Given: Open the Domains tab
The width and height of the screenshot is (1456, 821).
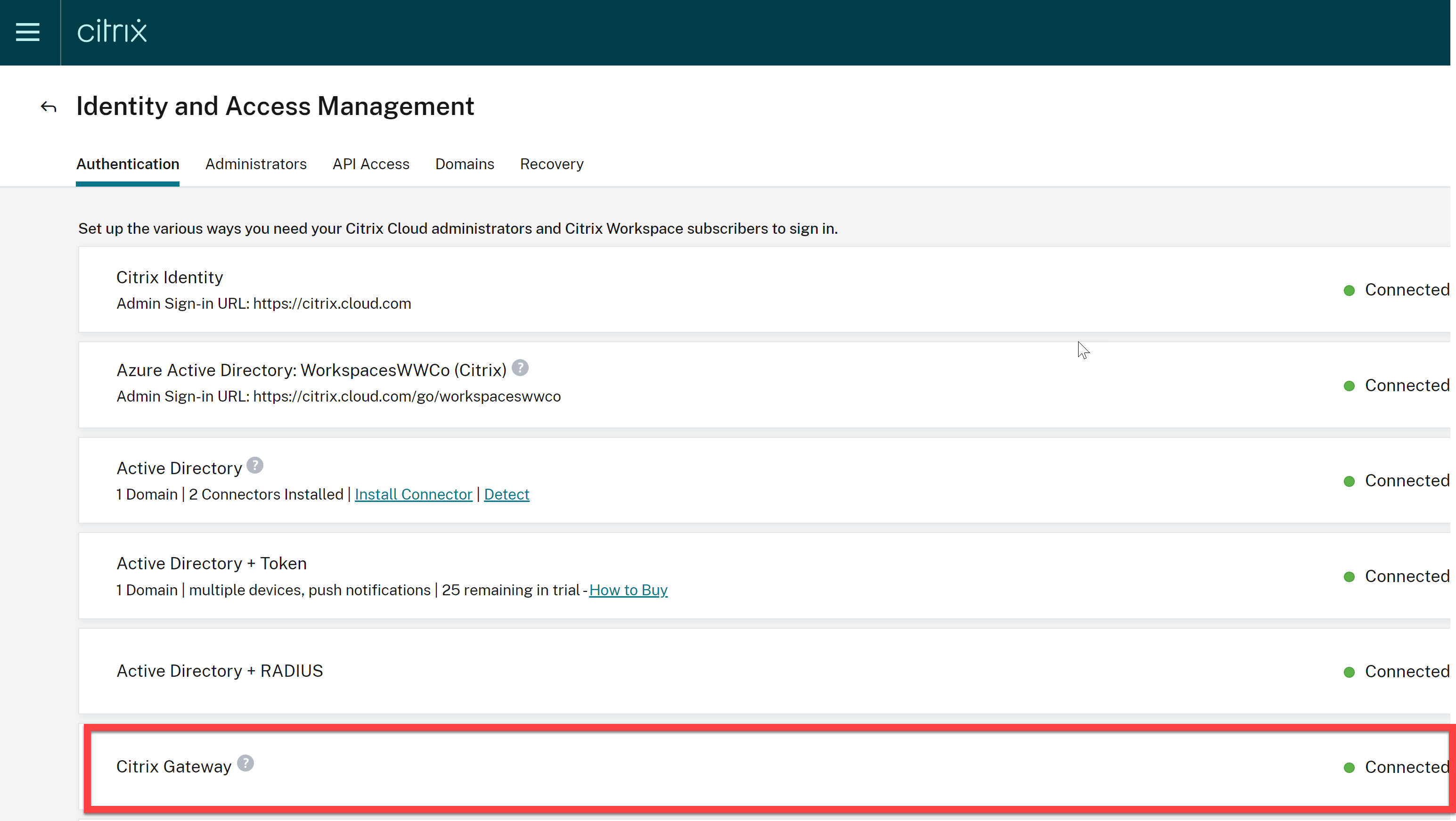Looking at the screenshot, I should pyautogui.click(x=465, y=164).
